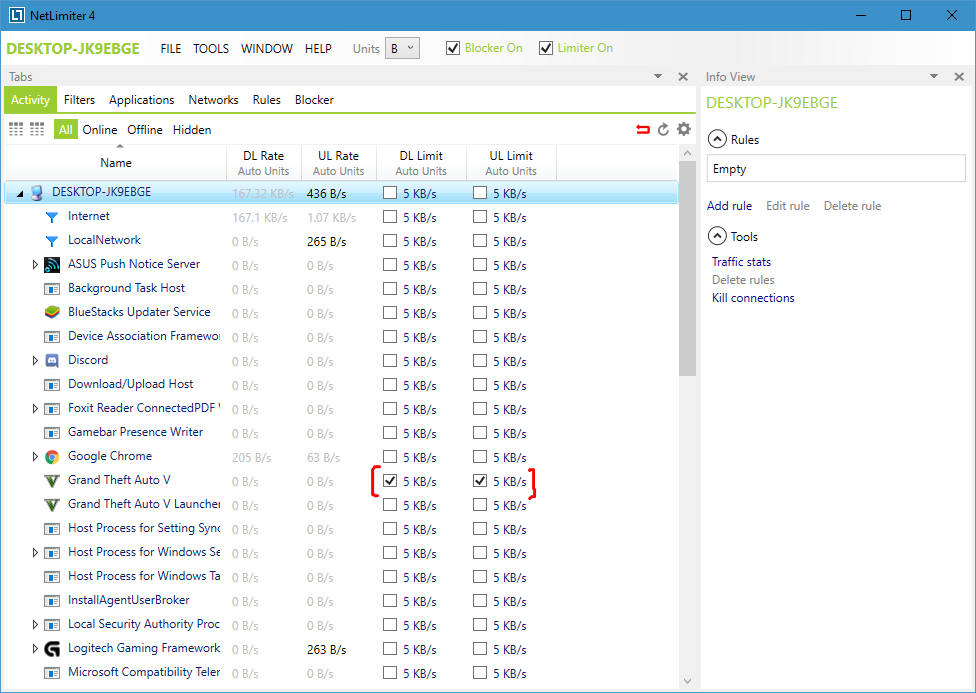
Task: Open the TOOLS menu
Action: tap(211, 49)
